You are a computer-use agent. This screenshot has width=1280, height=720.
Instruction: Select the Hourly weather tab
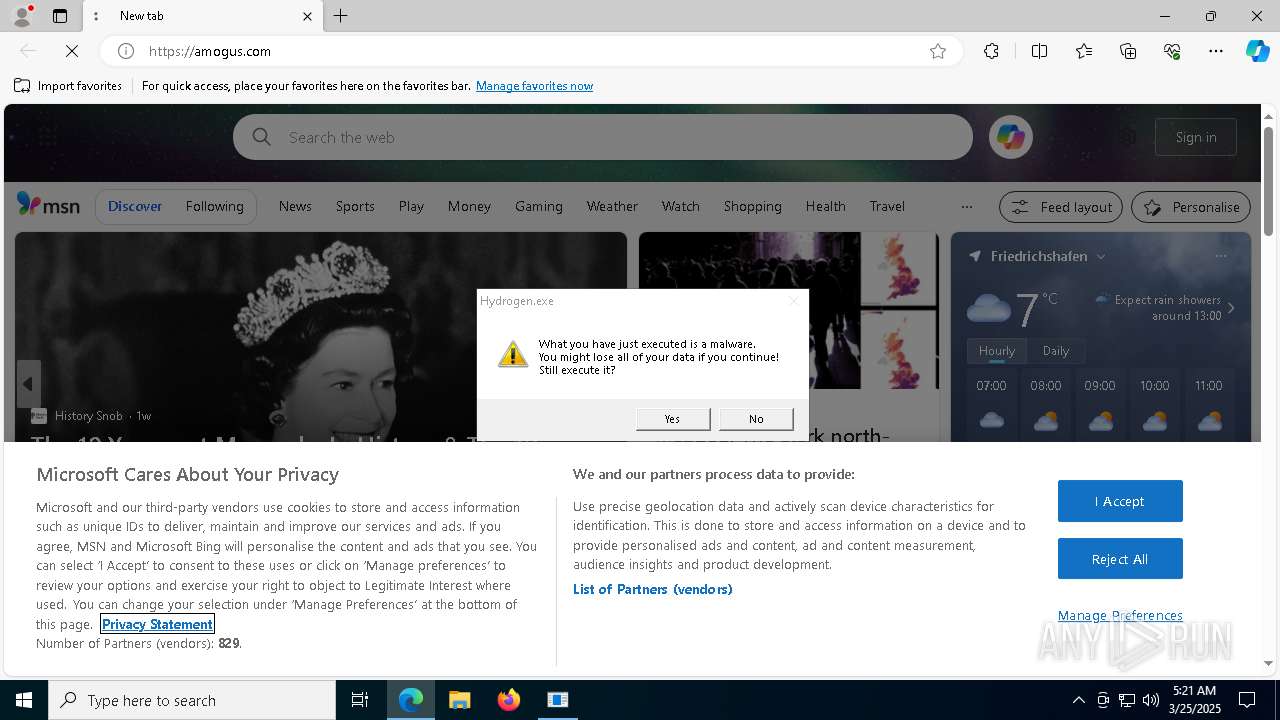tap(996, 351)
